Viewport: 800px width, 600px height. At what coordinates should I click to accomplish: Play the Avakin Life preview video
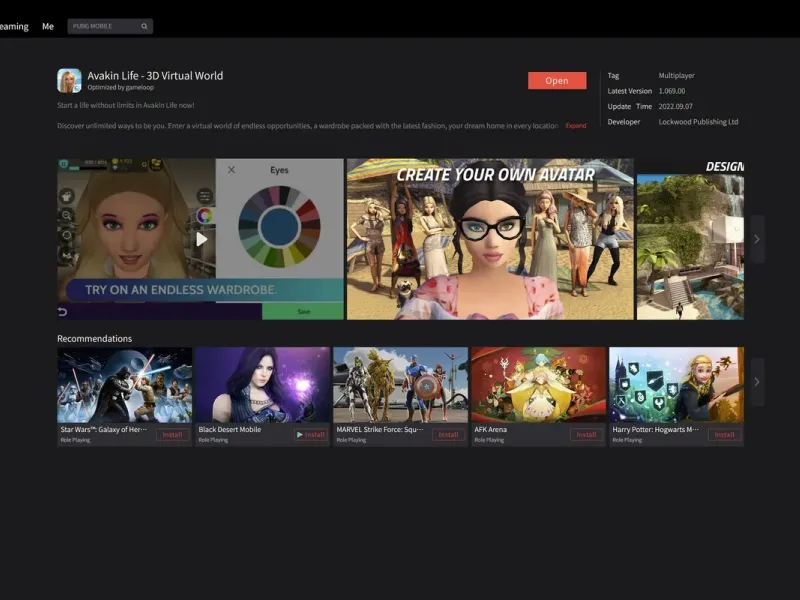tap(202, 239)
